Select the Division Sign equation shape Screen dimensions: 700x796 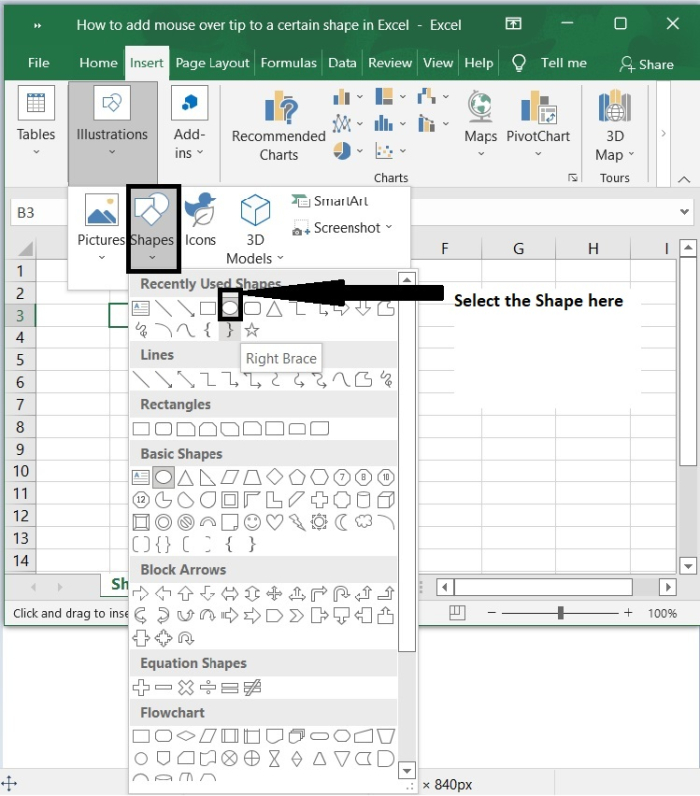pos(208,688)
